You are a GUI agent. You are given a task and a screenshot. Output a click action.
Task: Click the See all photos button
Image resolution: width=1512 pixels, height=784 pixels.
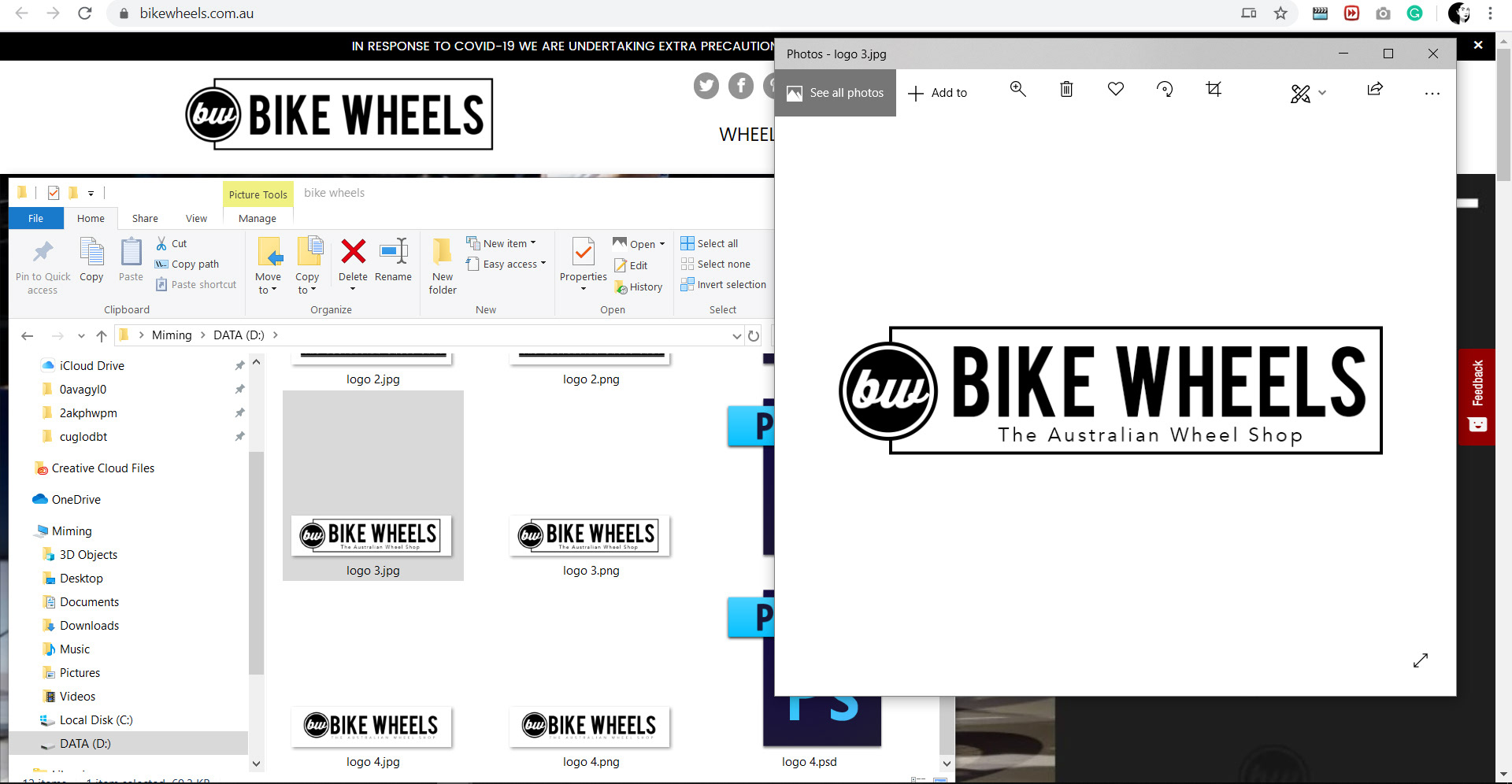pyautogui.click(x=836, y=93)
